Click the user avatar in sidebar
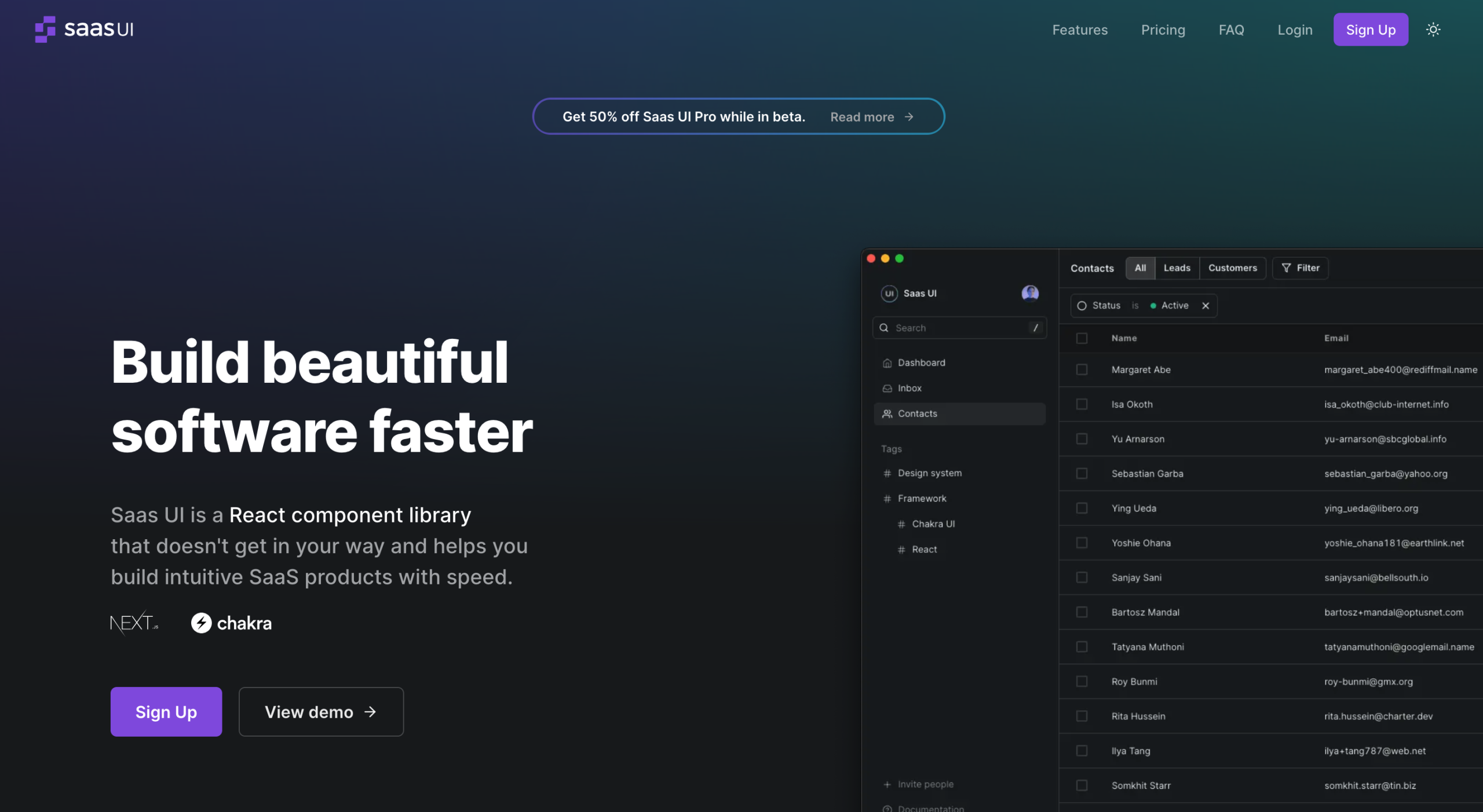The width and height of the screenshot is (1483, 812). (1030, 293)
